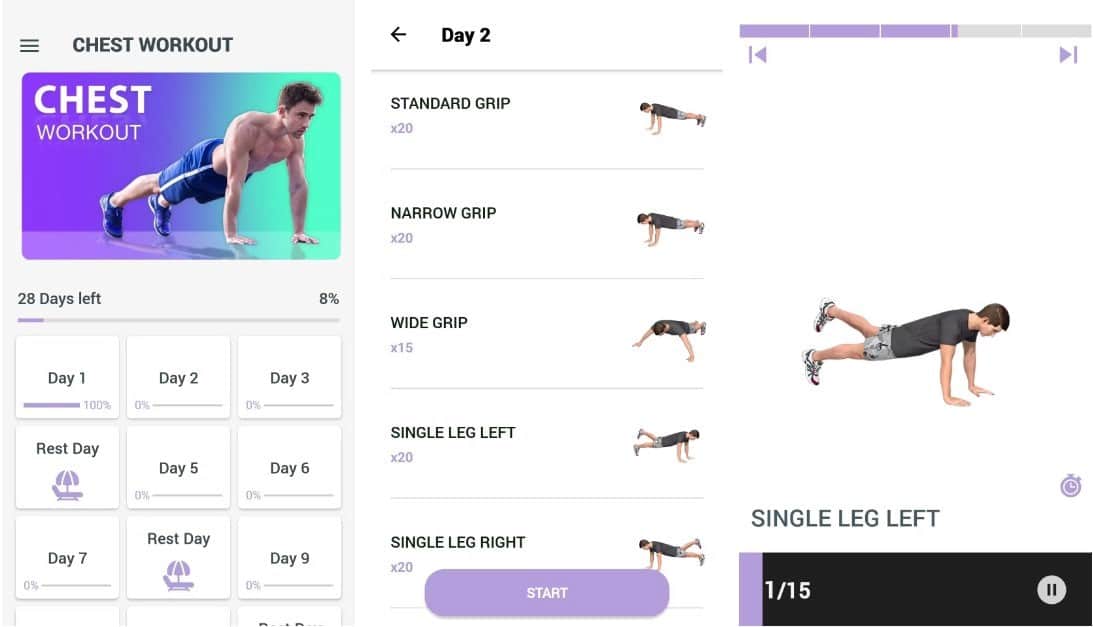
Task: Open the stopwatch timer icon
Action: click(x=1070, y=487)
